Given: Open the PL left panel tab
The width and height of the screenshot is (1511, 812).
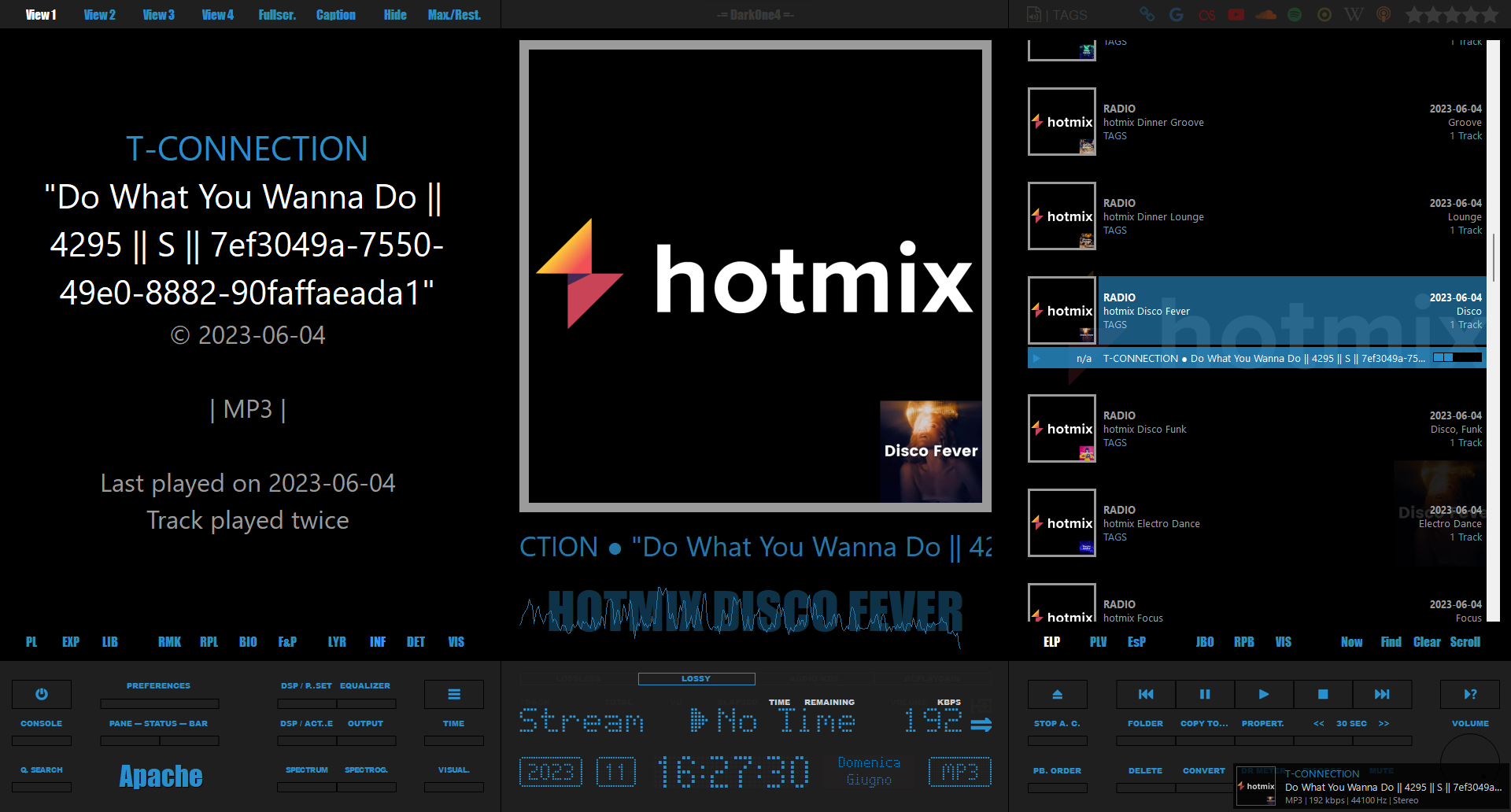Looking at the screenshot, I should [31, 642].
